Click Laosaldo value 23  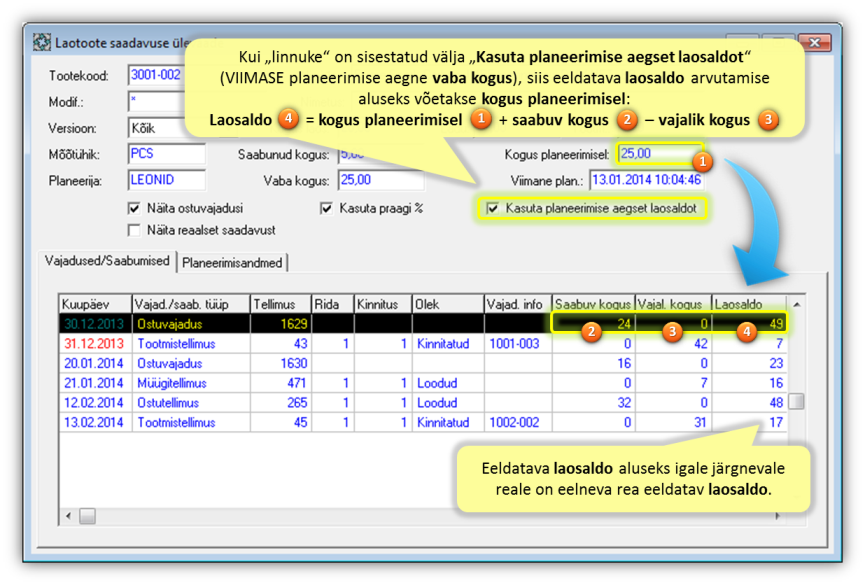(x=776, y=364)
